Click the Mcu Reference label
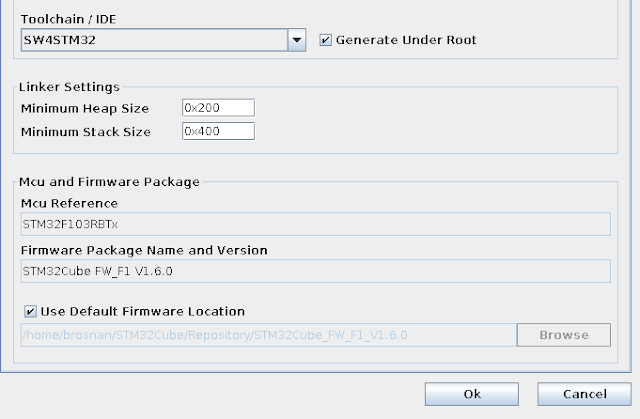Screen dimensions: 640x419 [x=69, y=203]
